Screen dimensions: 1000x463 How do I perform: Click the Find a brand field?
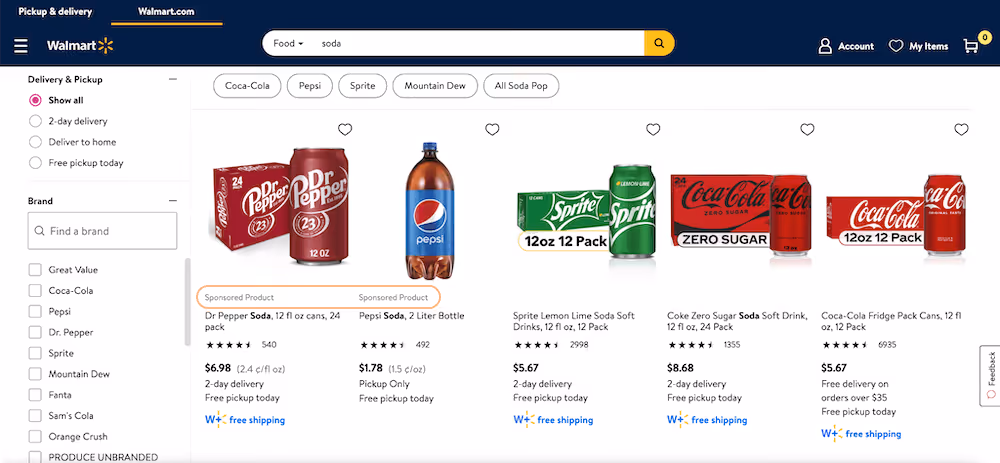point(102,231)
